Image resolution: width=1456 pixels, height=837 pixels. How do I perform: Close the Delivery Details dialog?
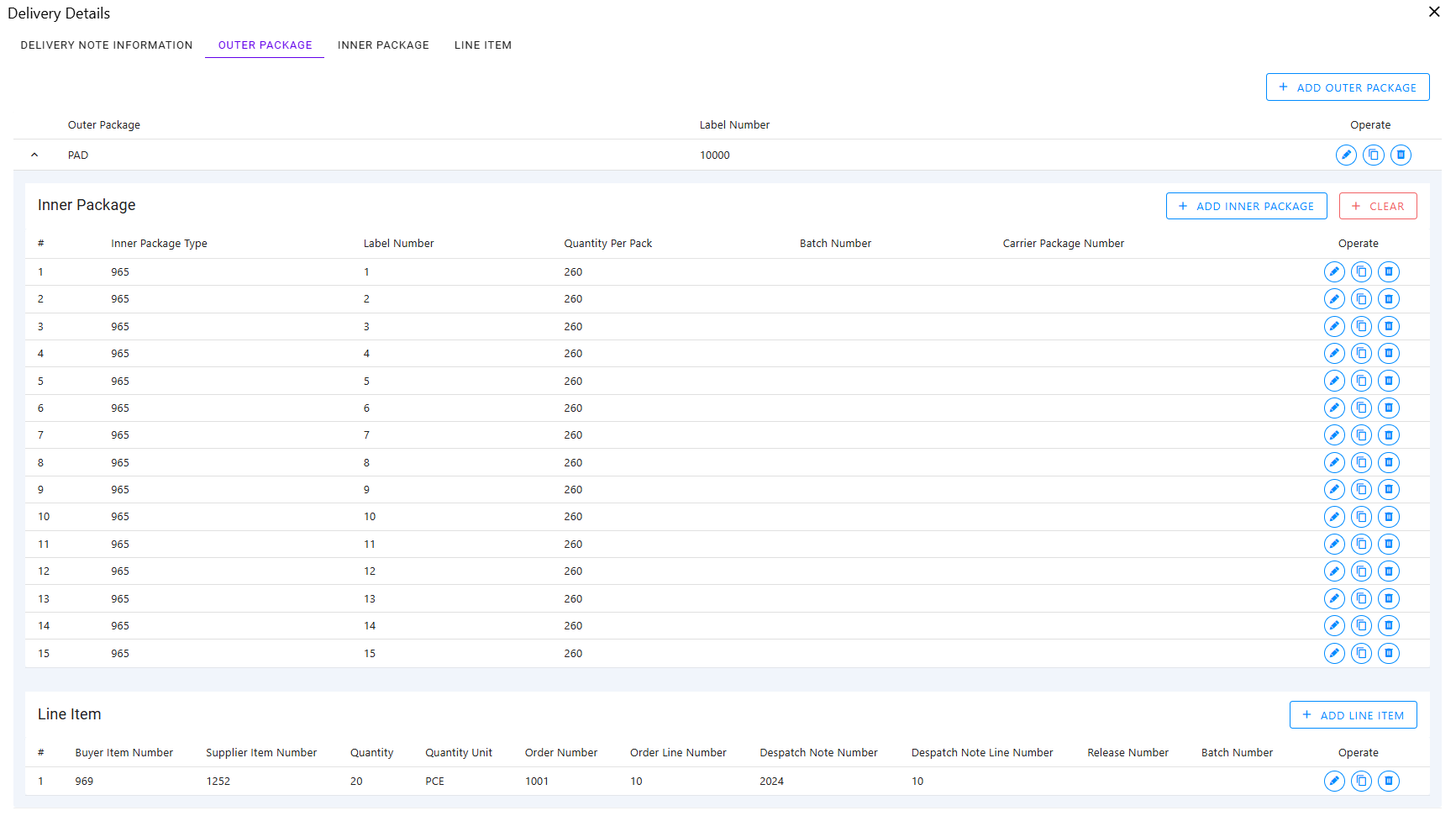point(1434,12)
